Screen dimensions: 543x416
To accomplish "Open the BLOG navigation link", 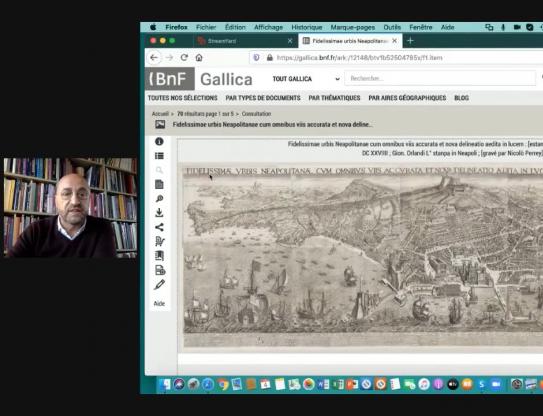I will click(x=461, y=98).
